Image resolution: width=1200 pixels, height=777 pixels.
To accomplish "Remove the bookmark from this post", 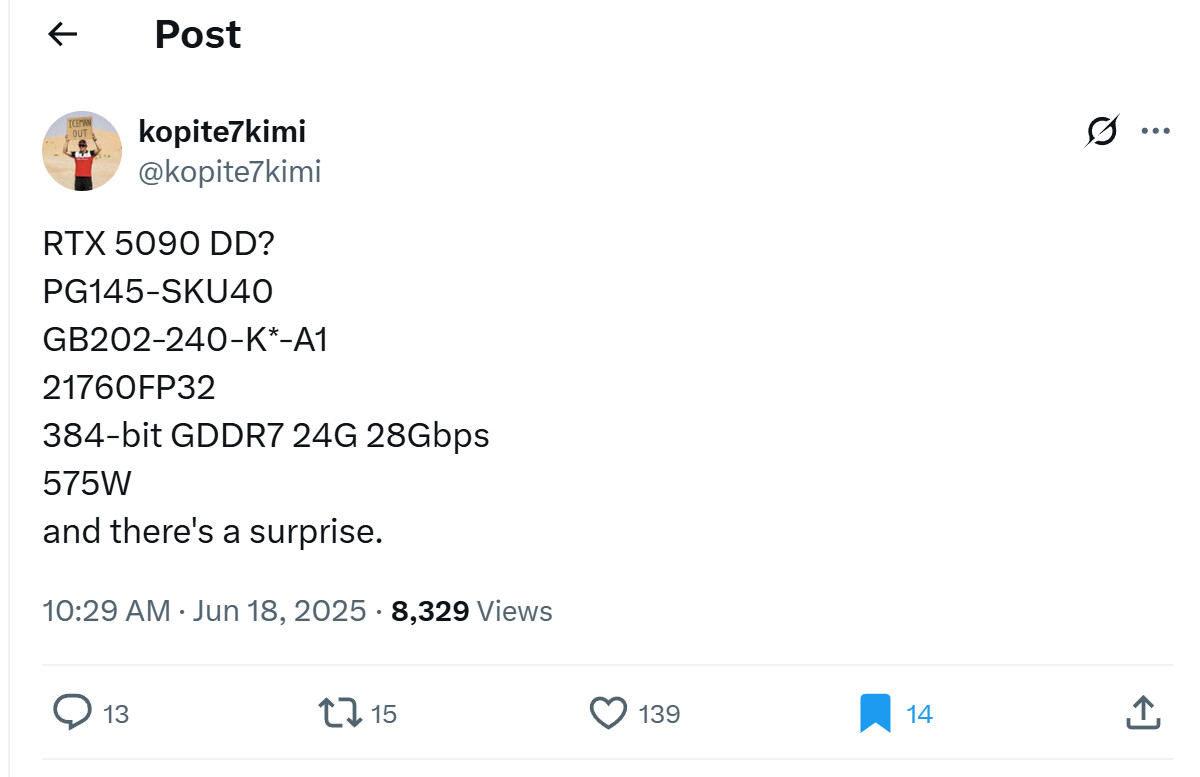I will pos(874,713).
